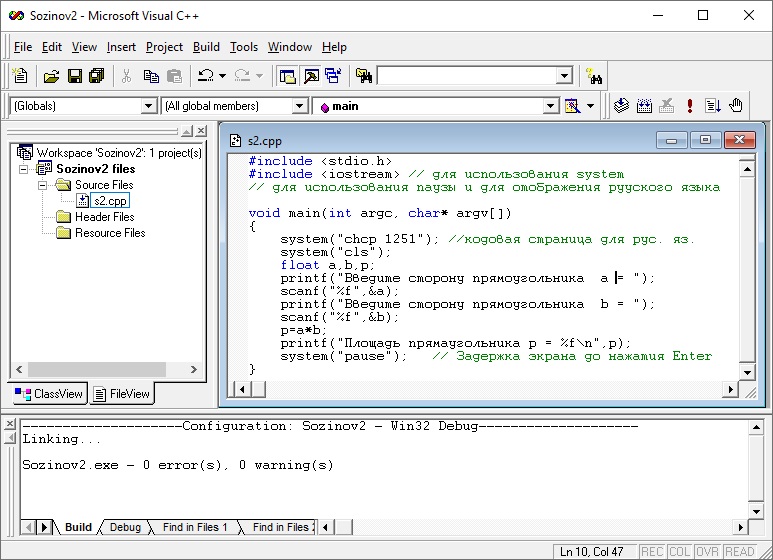773x560 pixels.
Task: Click the Insert/Remove Breakpoint hand icon
Action: point(736,105)
